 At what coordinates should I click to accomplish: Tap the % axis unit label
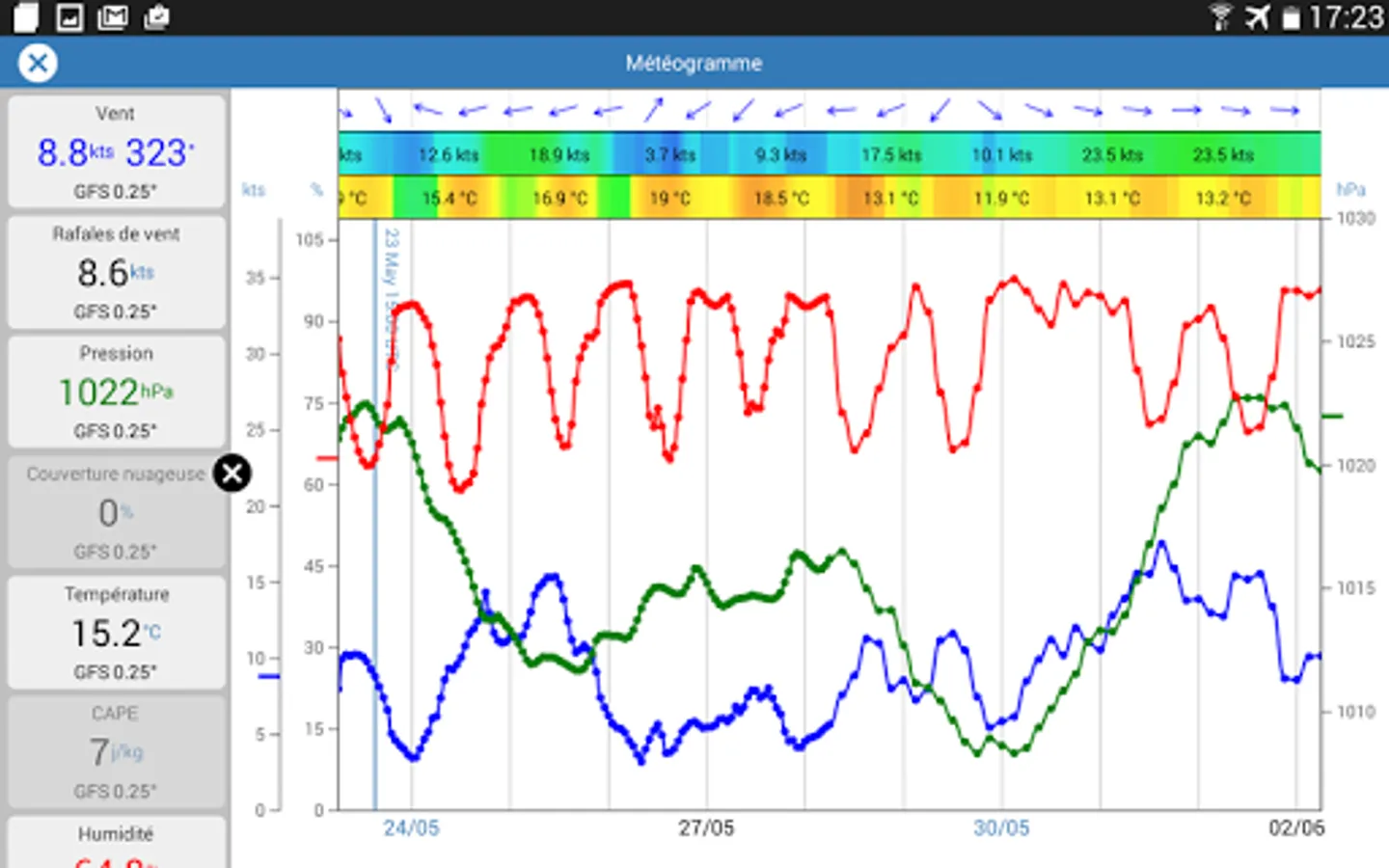tap(316, 190)
